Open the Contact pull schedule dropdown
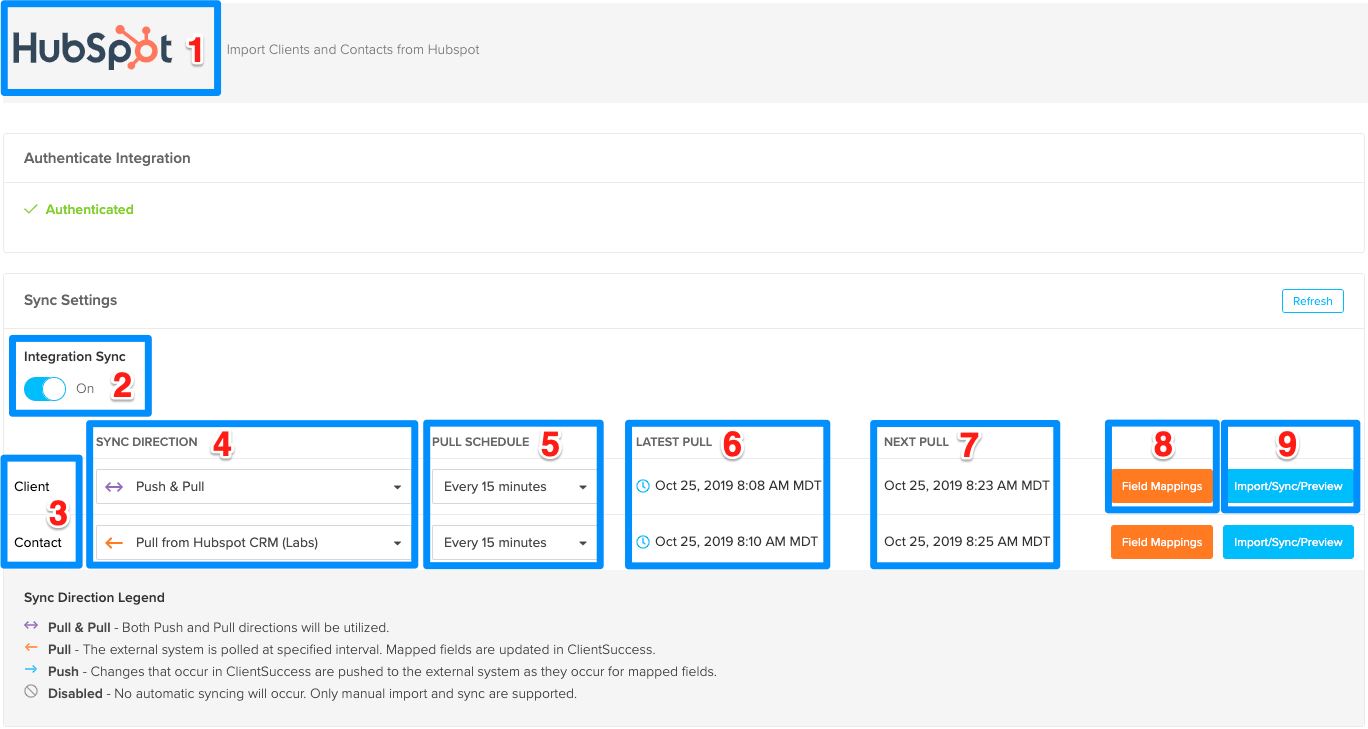The image size is (1368, 729). [514, 543]
